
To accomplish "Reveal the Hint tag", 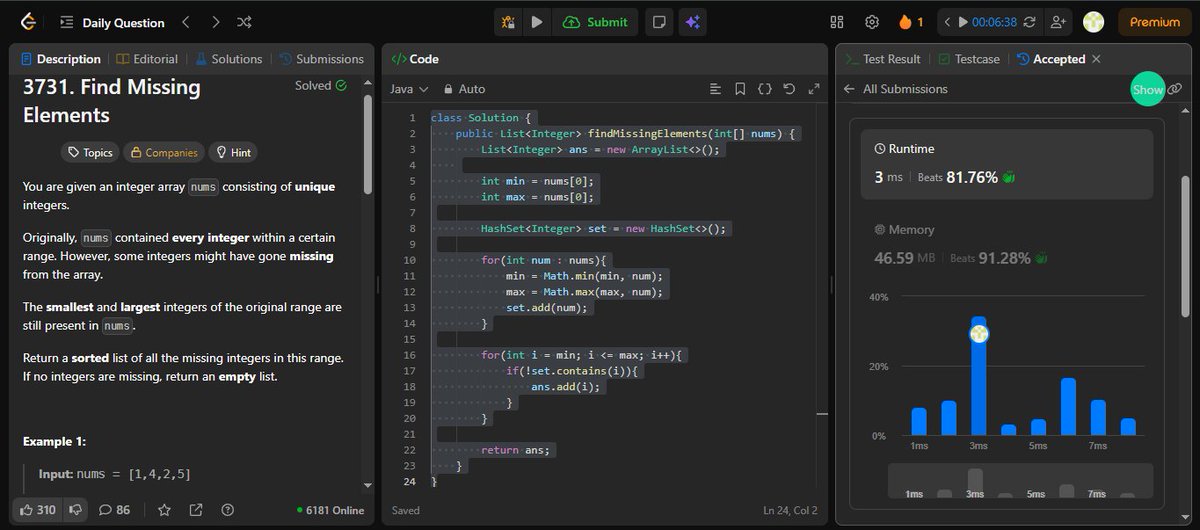I will (x=232, y=153).
